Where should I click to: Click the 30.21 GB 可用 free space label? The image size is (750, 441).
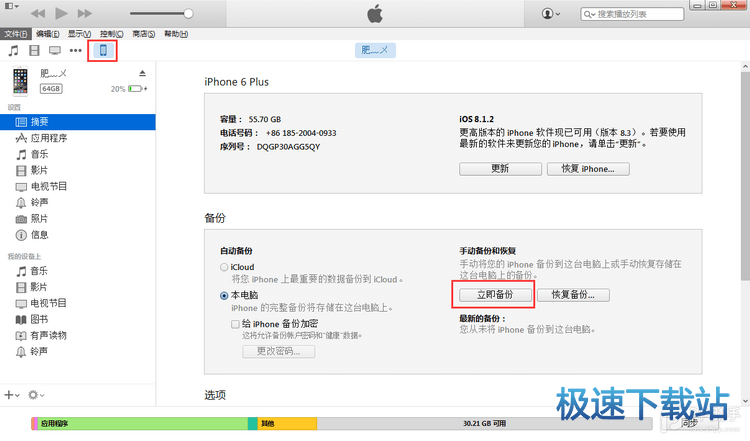(484, 423)
